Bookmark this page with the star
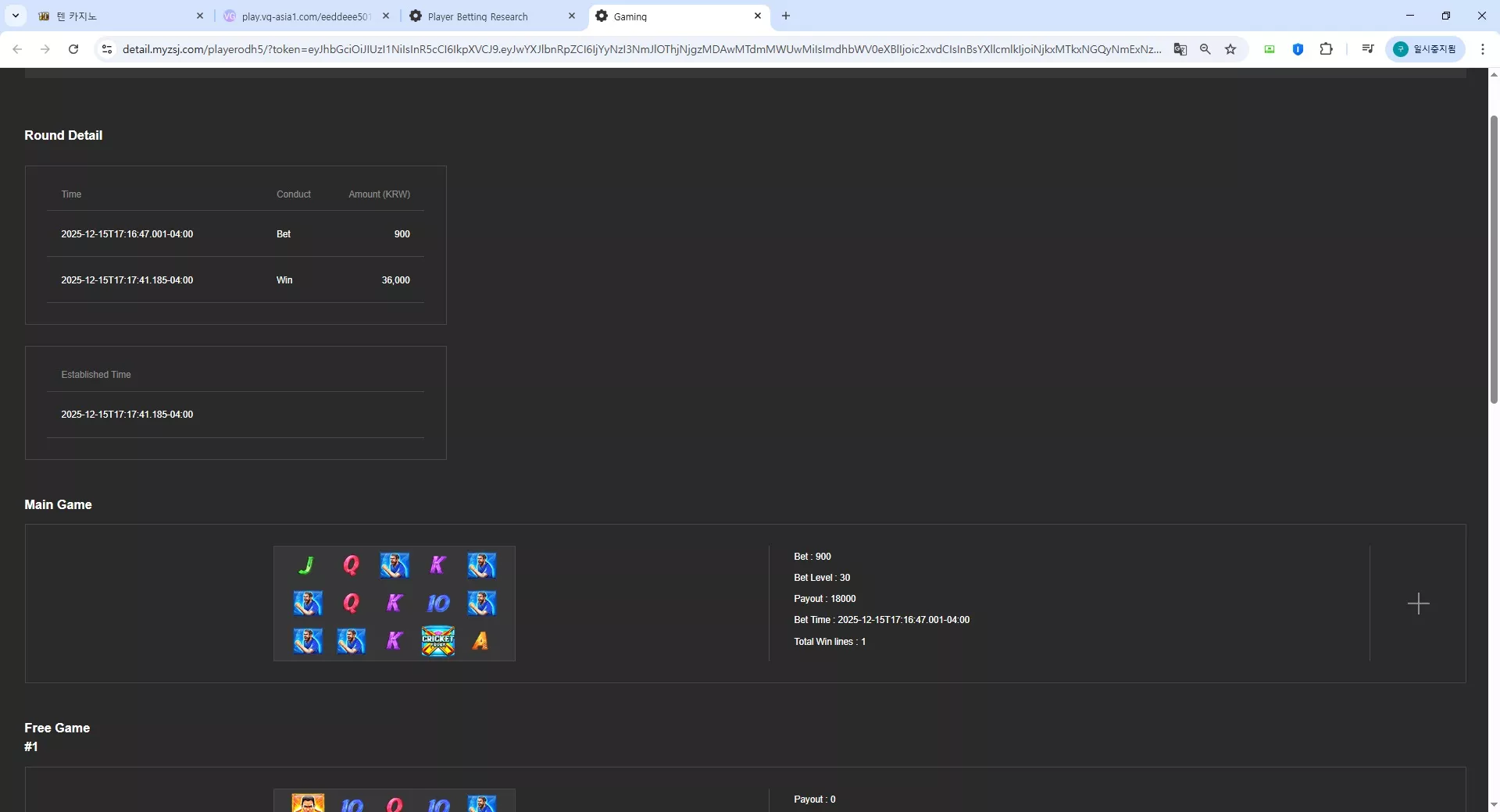Screen dimensions: 1500x812 (1230, 49)
